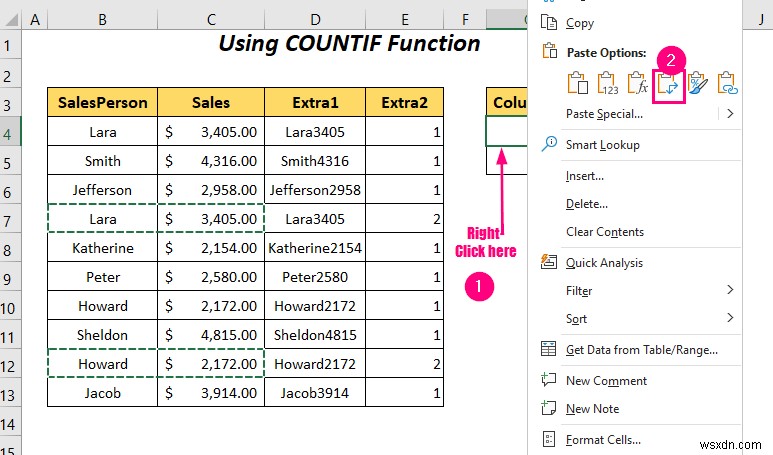
Task: Select column E header
Action: click(405, 20)
